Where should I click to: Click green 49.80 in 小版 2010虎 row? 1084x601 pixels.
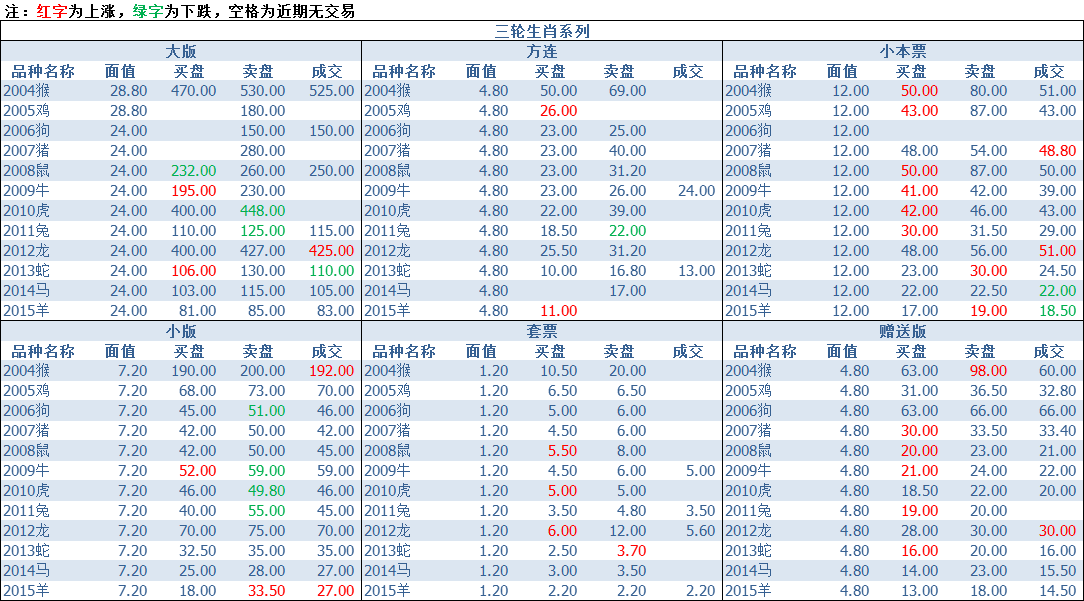coord(267,491)
